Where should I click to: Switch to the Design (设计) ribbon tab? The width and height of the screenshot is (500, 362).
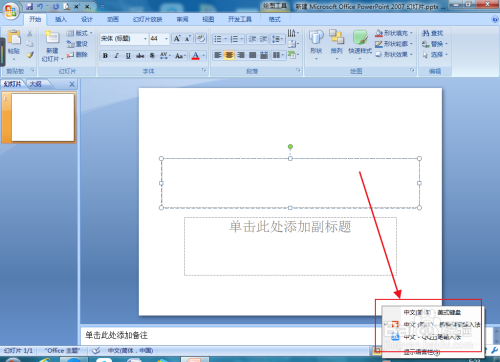pos(87,19)
